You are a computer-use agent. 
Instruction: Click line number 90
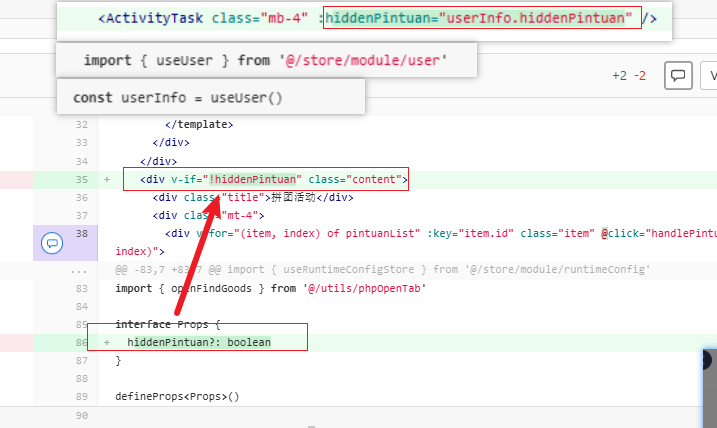82,415
